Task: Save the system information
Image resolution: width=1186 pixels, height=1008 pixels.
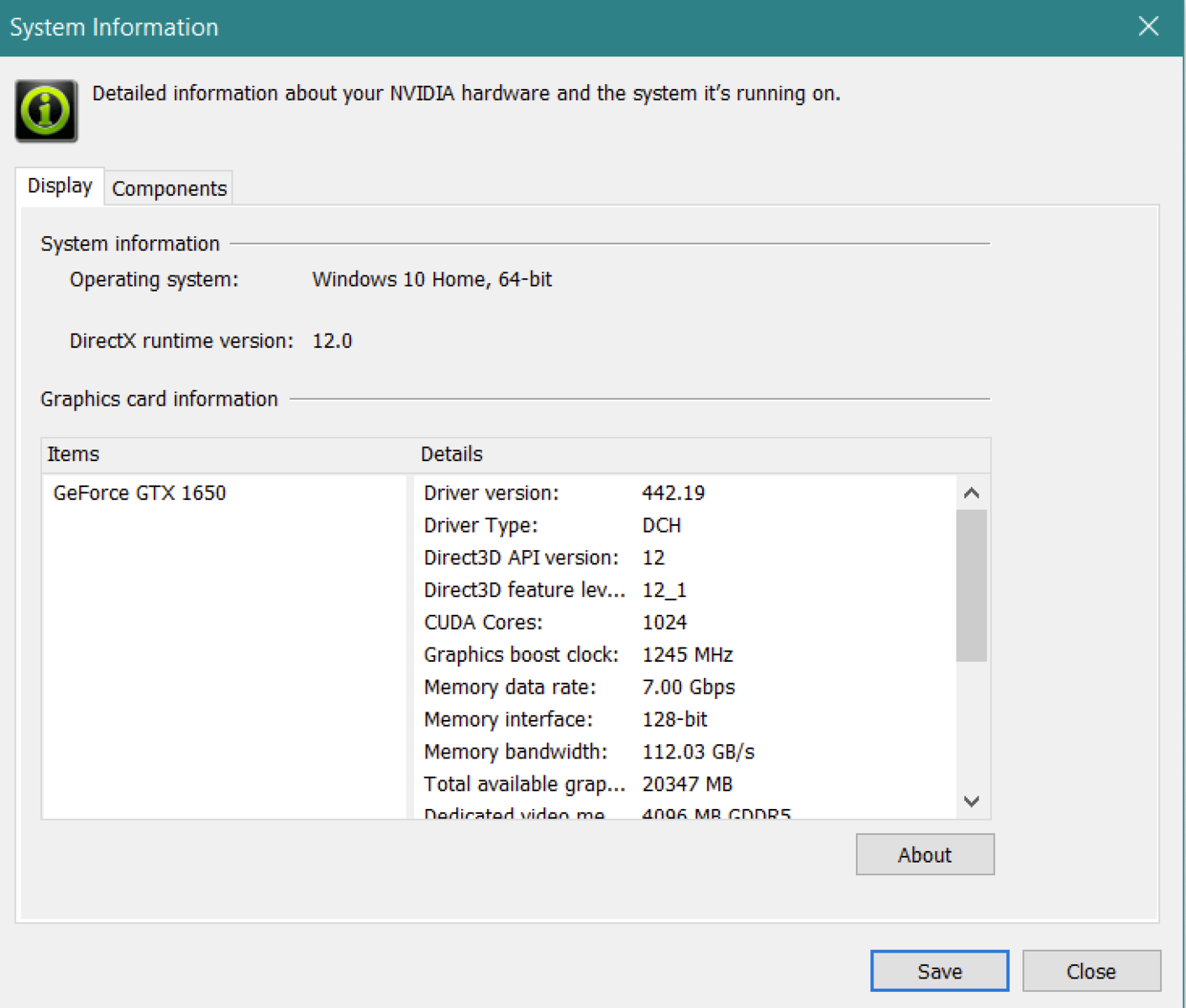Action: [939, 971]
